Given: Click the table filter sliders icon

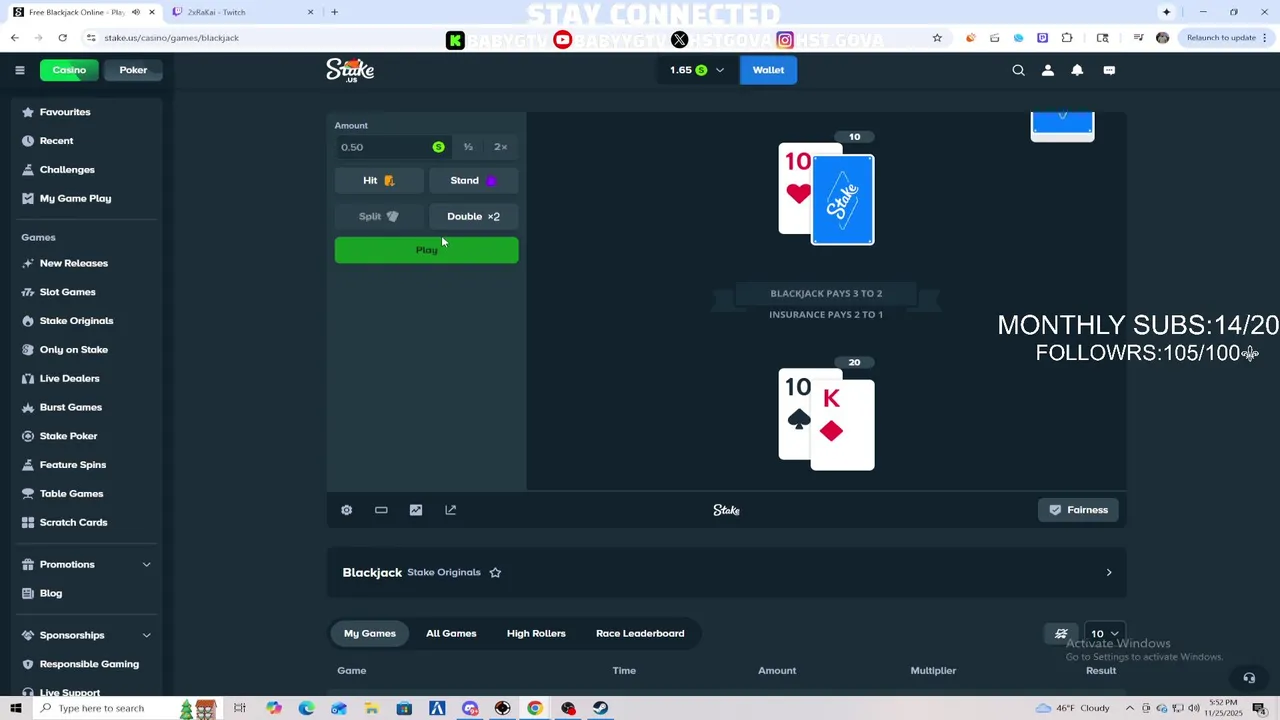Looking at the screenshot, I should (1061, 633).
